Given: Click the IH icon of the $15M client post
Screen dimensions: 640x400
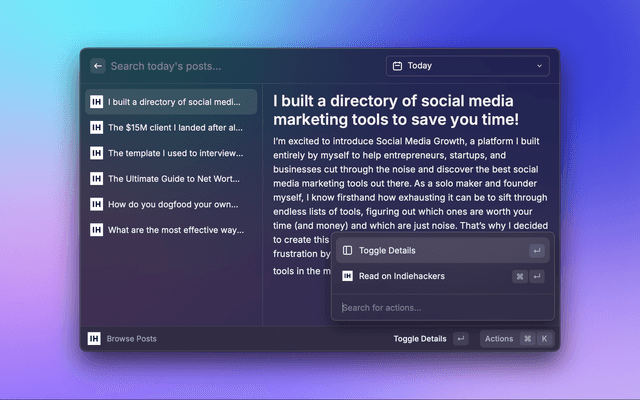Looking at the screenshot, I should click(x=96, y=128).
